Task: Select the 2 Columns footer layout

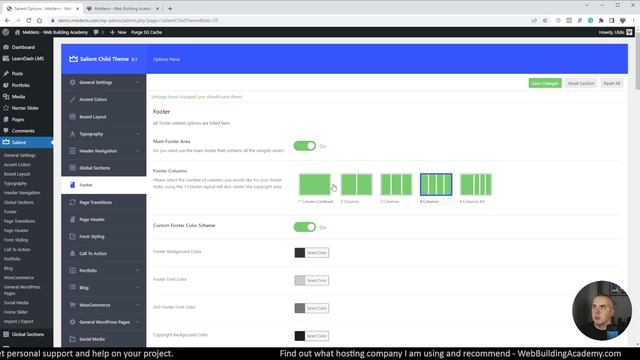Action: [356, 184]
